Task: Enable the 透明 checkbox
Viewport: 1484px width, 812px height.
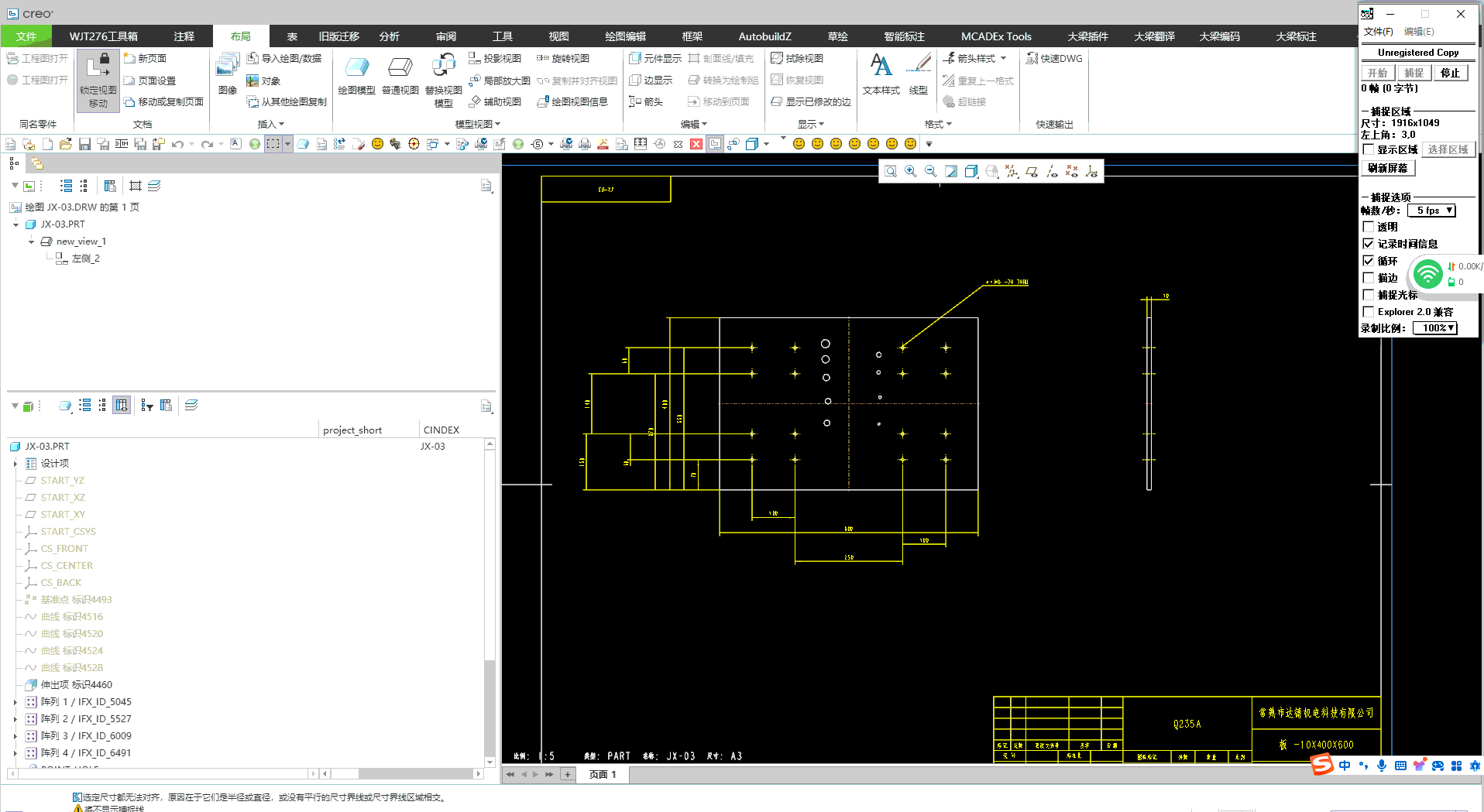Action: coord(1369,227)
